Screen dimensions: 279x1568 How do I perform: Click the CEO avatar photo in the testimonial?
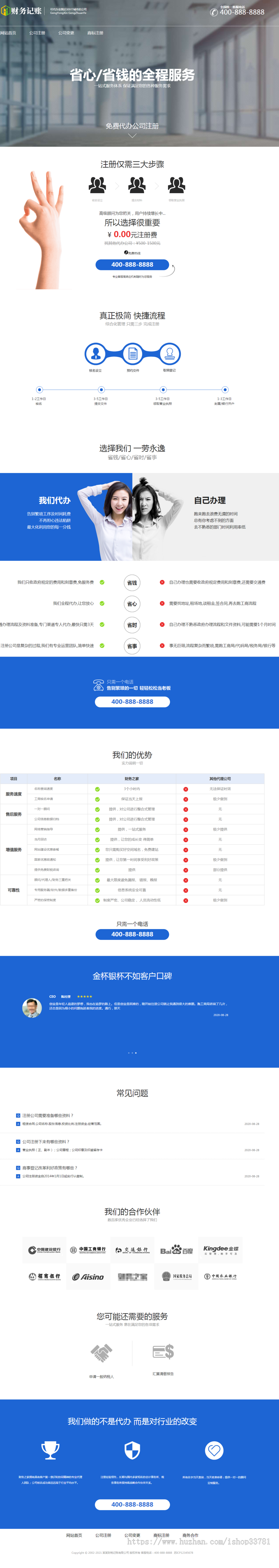click(32, 1008)
